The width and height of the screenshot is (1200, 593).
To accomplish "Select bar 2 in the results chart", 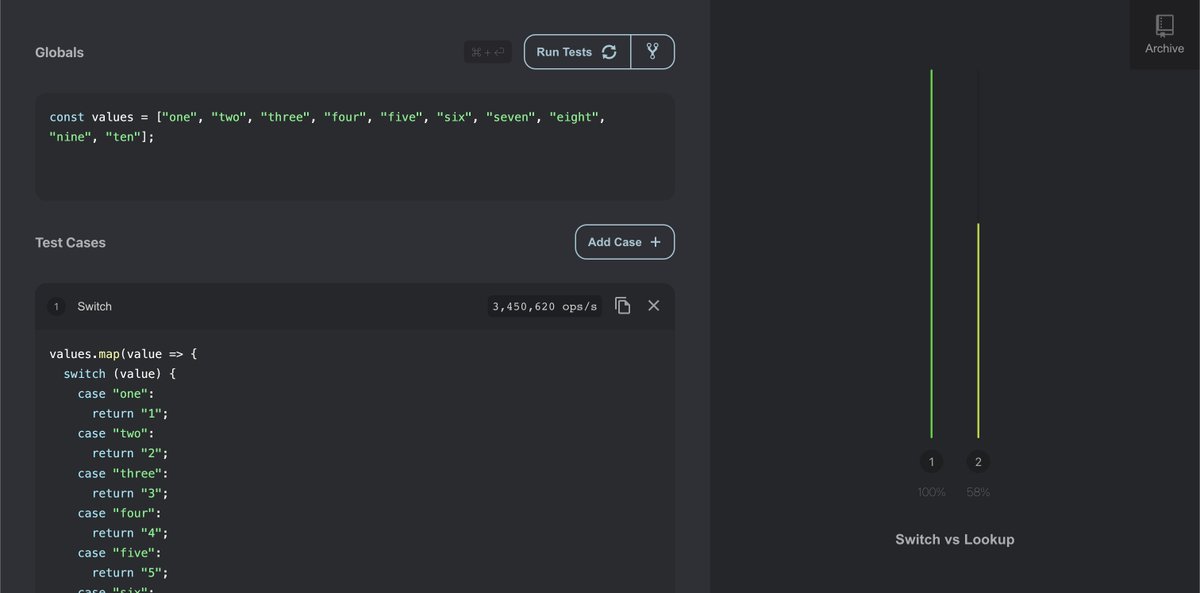I will 978,330.
